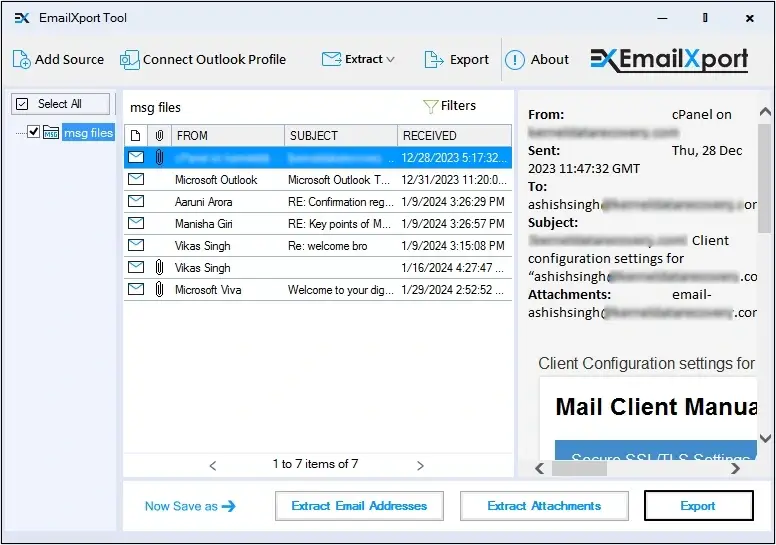Expand the Extract dropdown menu
This screenshot has height=545, width=776.
(358, 59)
